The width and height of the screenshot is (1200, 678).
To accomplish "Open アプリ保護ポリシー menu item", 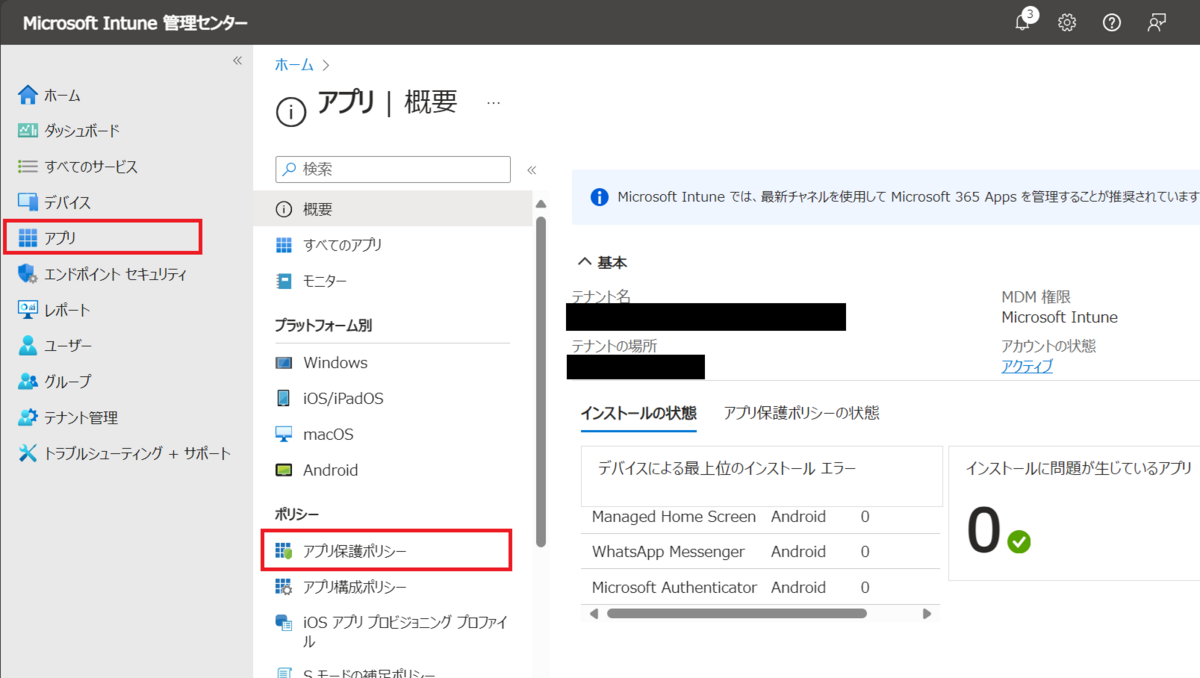I will coord(387,551).
